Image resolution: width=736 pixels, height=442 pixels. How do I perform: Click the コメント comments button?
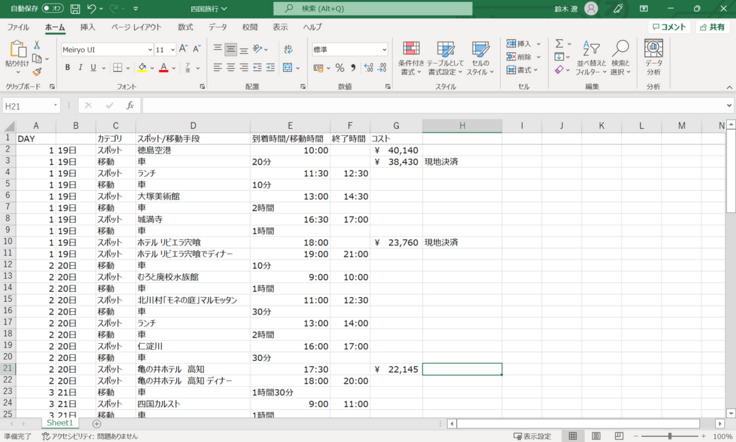(668, 27)
